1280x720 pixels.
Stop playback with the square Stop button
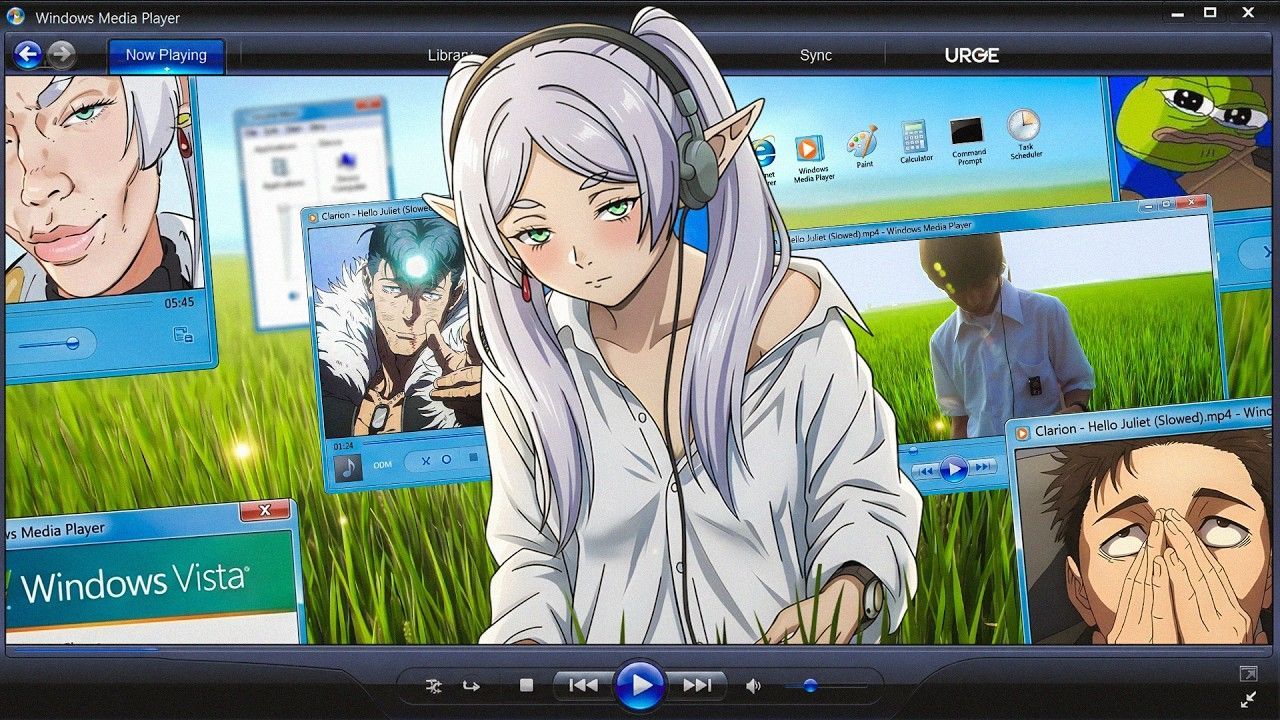pyautogui.click(x=526, y=686)
